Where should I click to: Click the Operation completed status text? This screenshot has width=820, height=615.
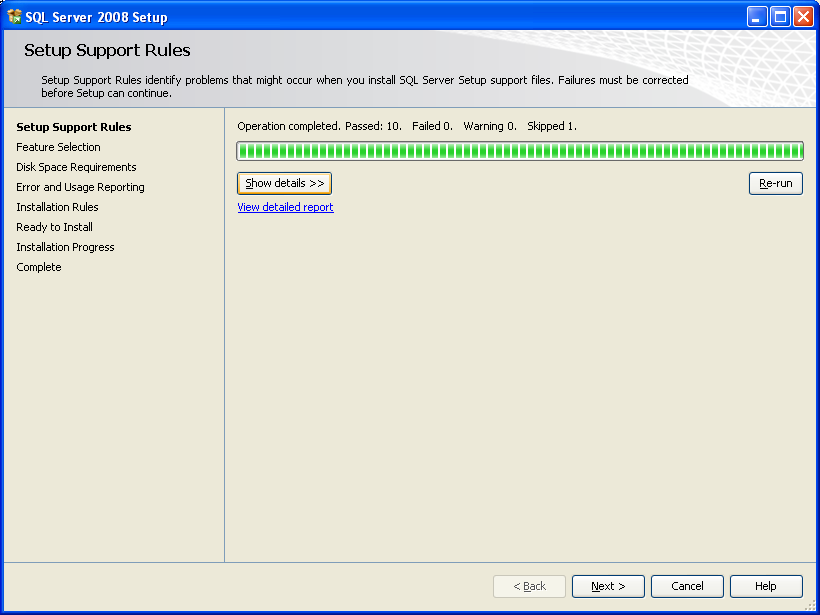click(407, 126)
